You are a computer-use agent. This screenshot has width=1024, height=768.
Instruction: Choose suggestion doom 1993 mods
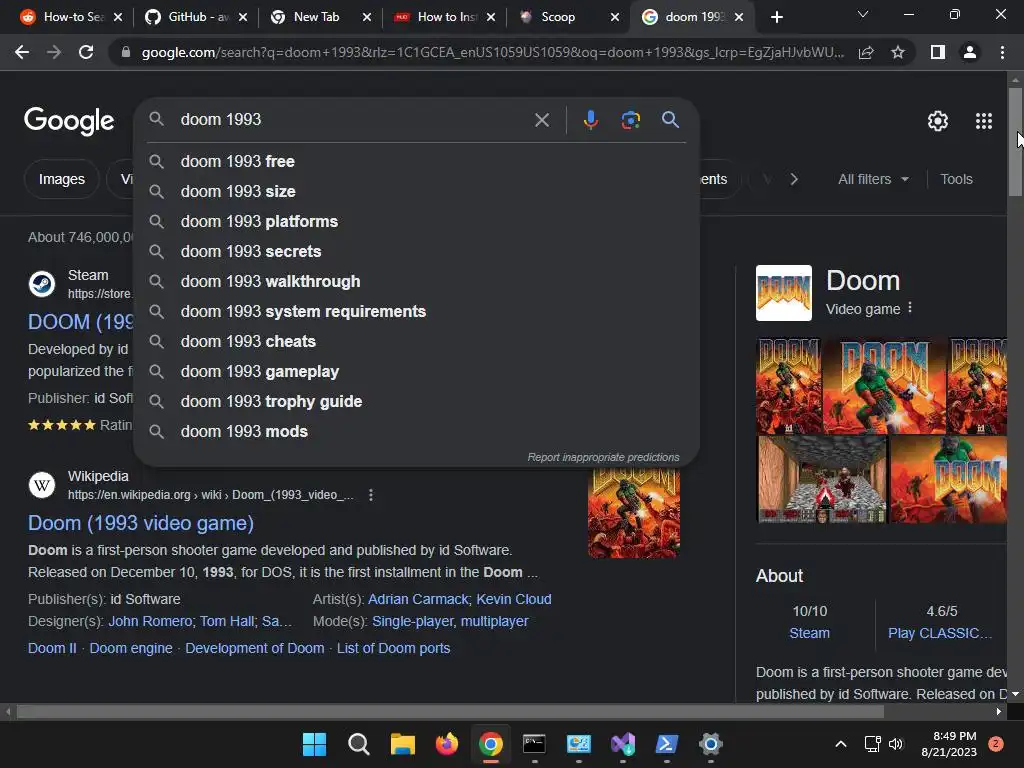(x=417, y=432)
